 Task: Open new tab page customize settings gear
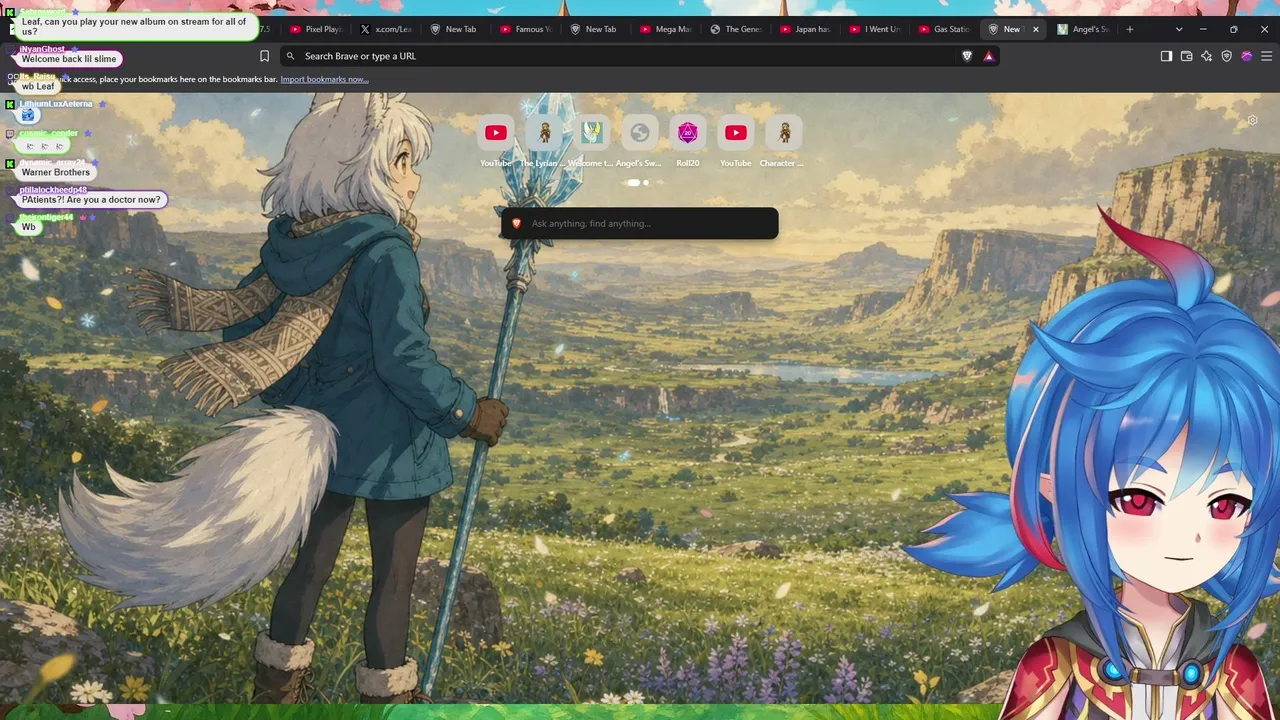point(1252,121)
